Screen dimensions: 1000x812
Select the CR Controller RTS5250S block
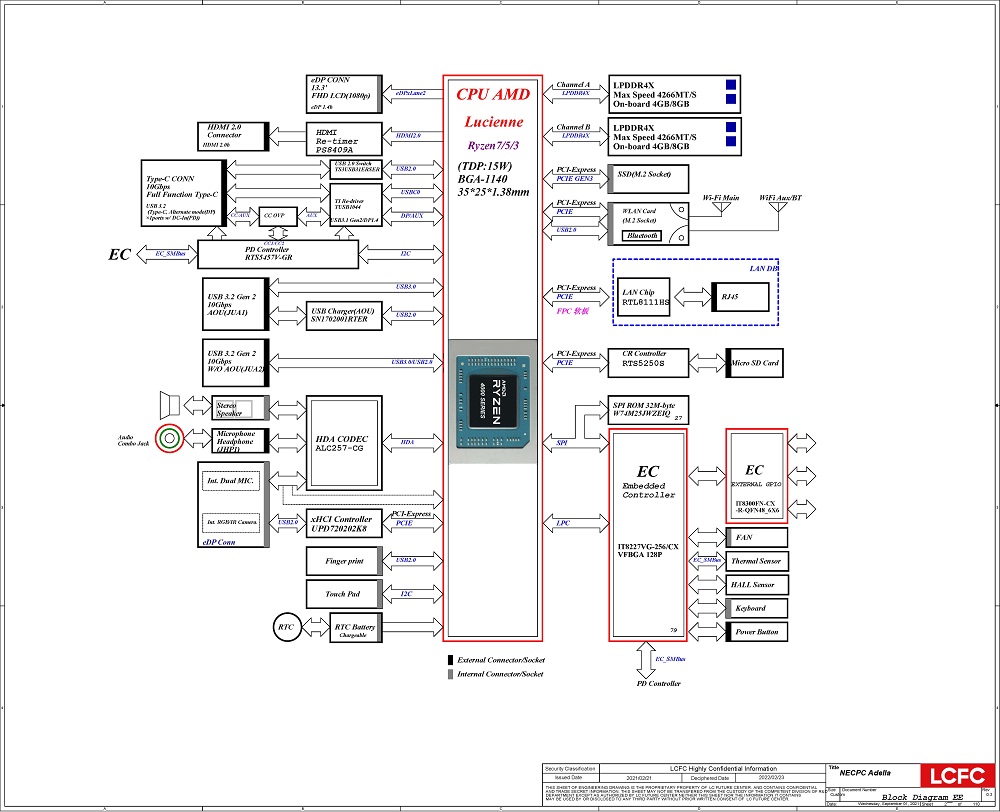tap(647, 363)
